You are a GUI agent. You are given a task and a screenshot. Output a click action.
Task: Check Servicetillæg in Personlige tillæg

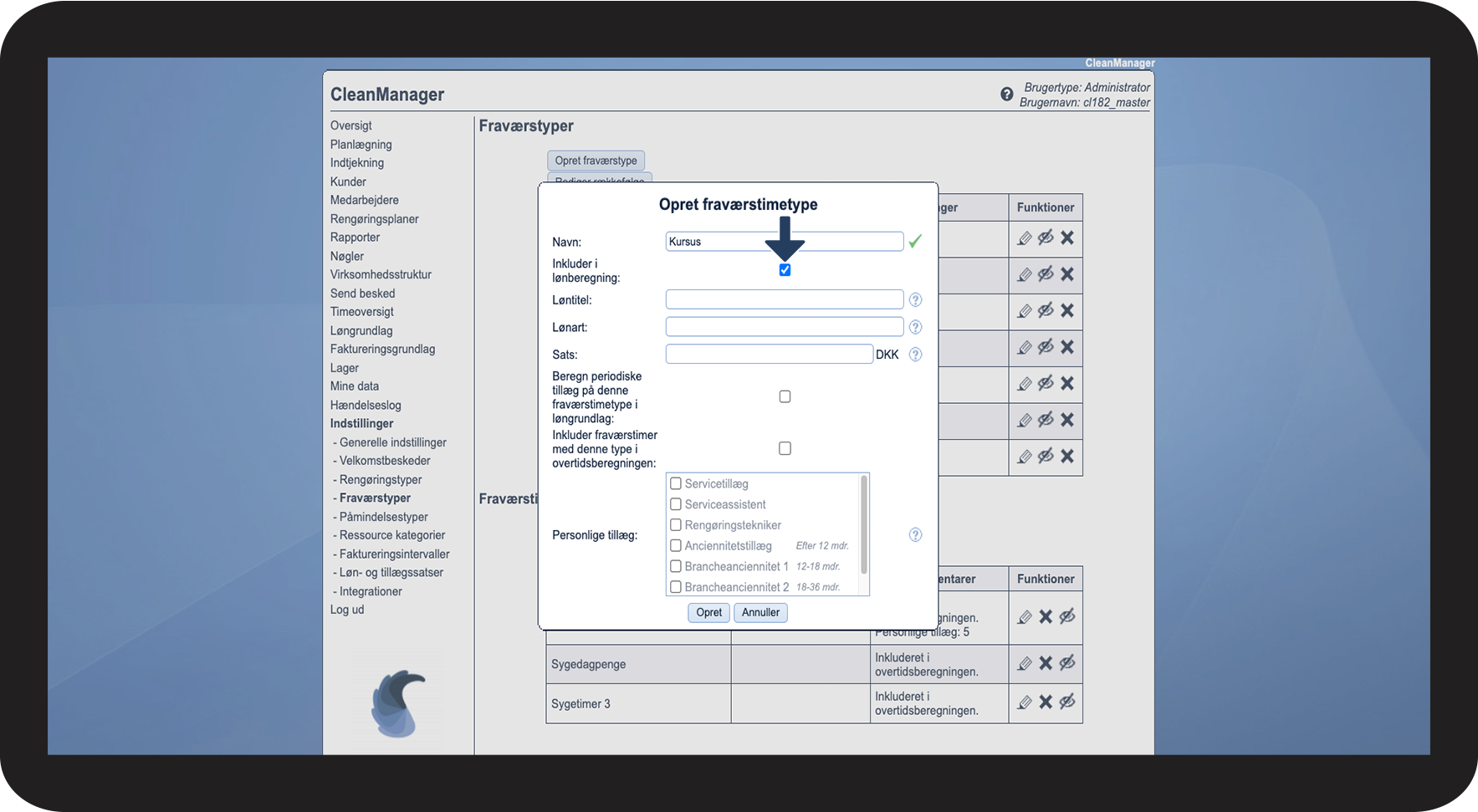click(676, 483)
